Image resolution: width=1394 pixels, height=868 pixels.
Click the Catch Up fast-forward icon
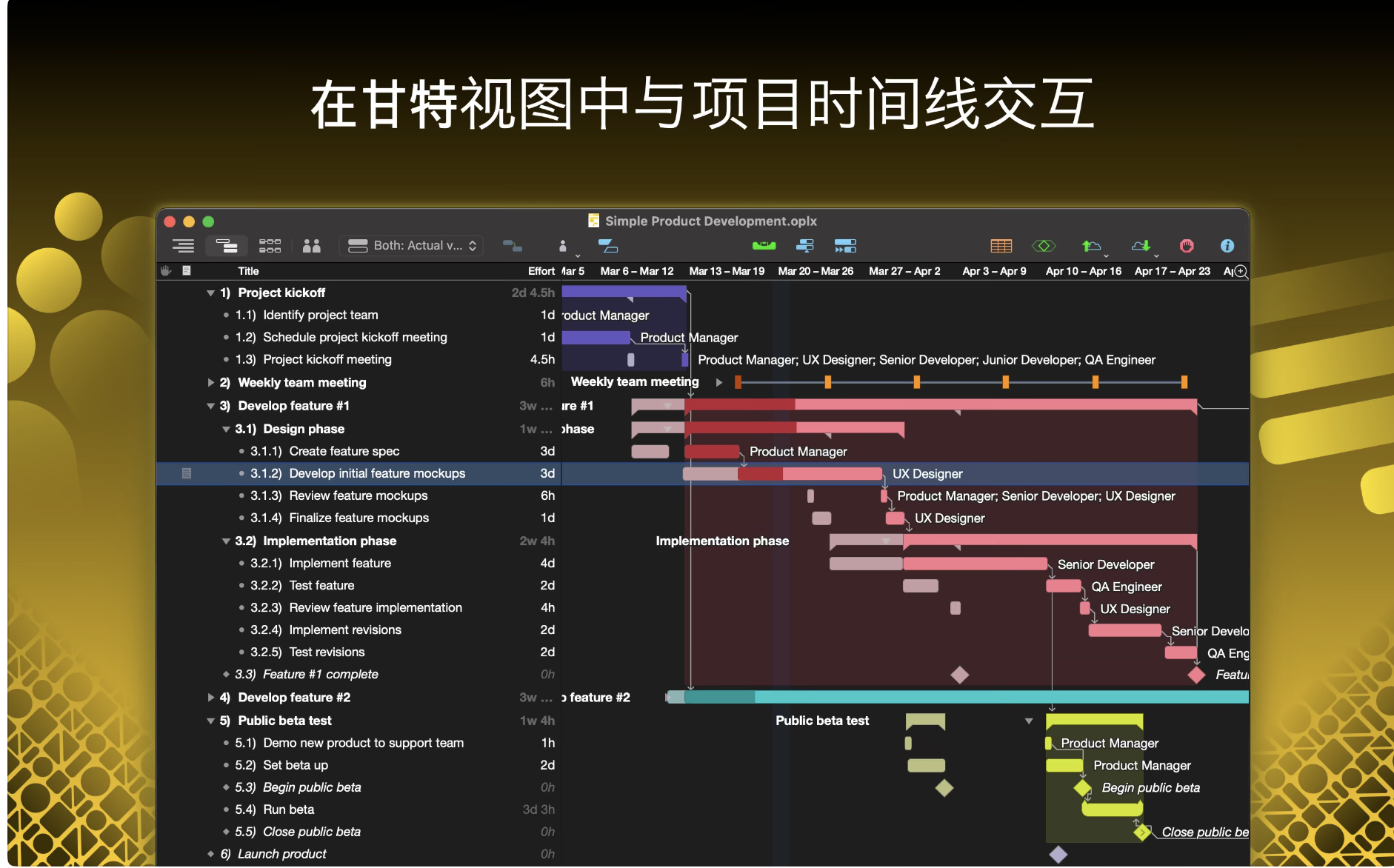pos(845,246)
